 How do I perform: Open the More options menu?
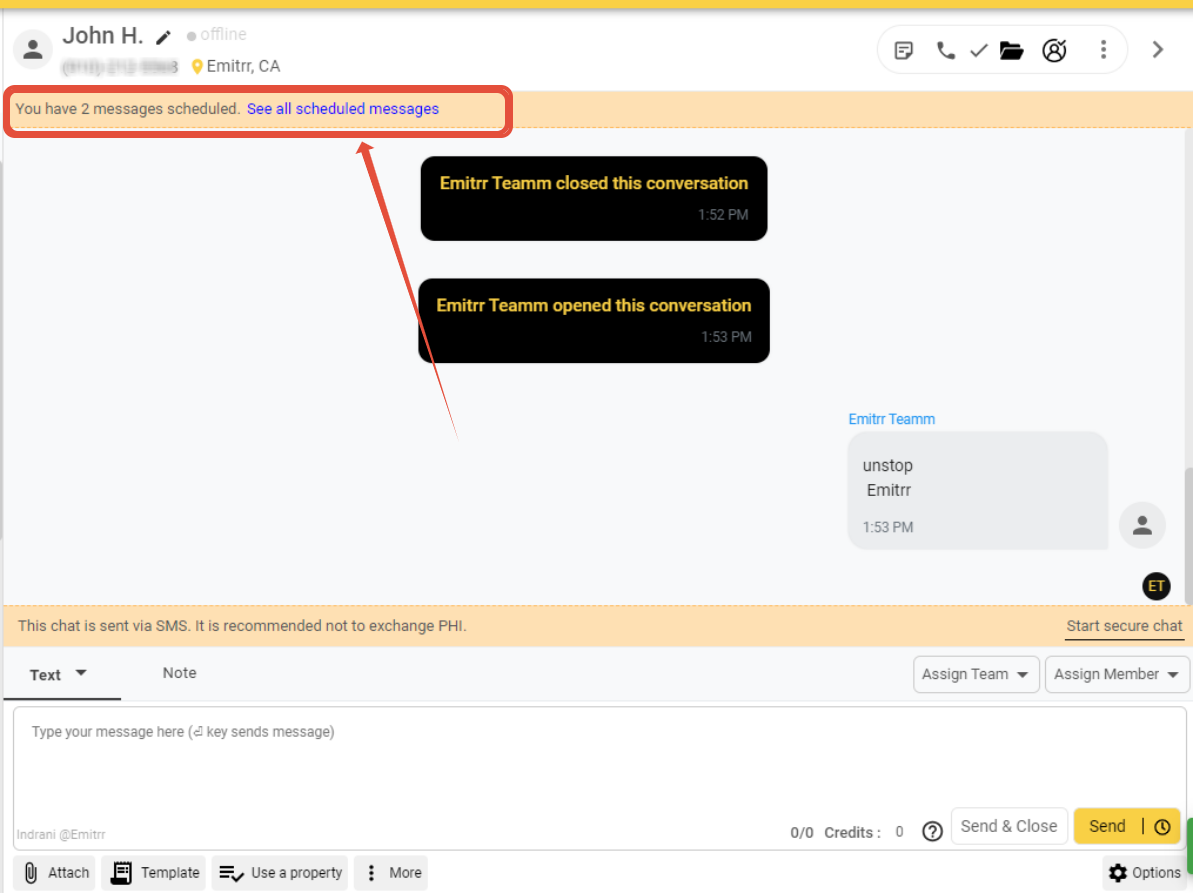pyautogui.click(x=391, y=872)
